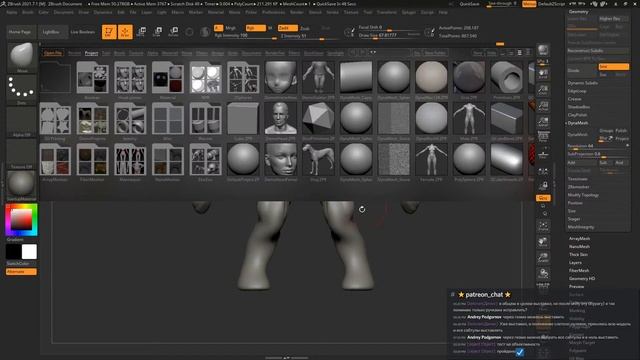The height and width of the screenshot is (360, 640).
Task: Click the gyro circle icon in the toolbar
Action: [x=189, y=32]
